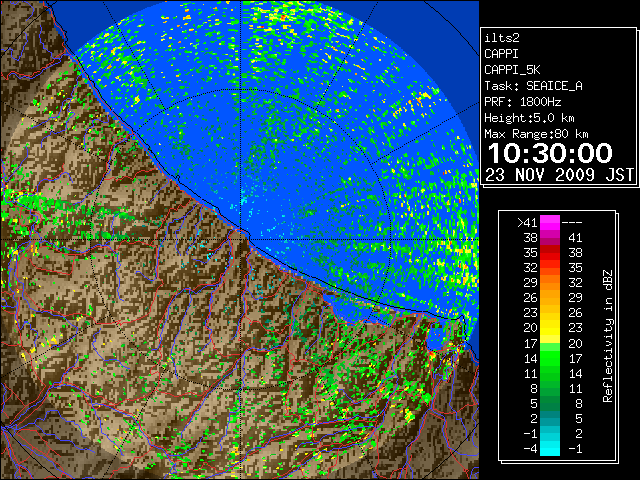The image size is (640, 480).
Task: Select the 'CAPPI_5K' product label
Action: (x=512, y=70)
